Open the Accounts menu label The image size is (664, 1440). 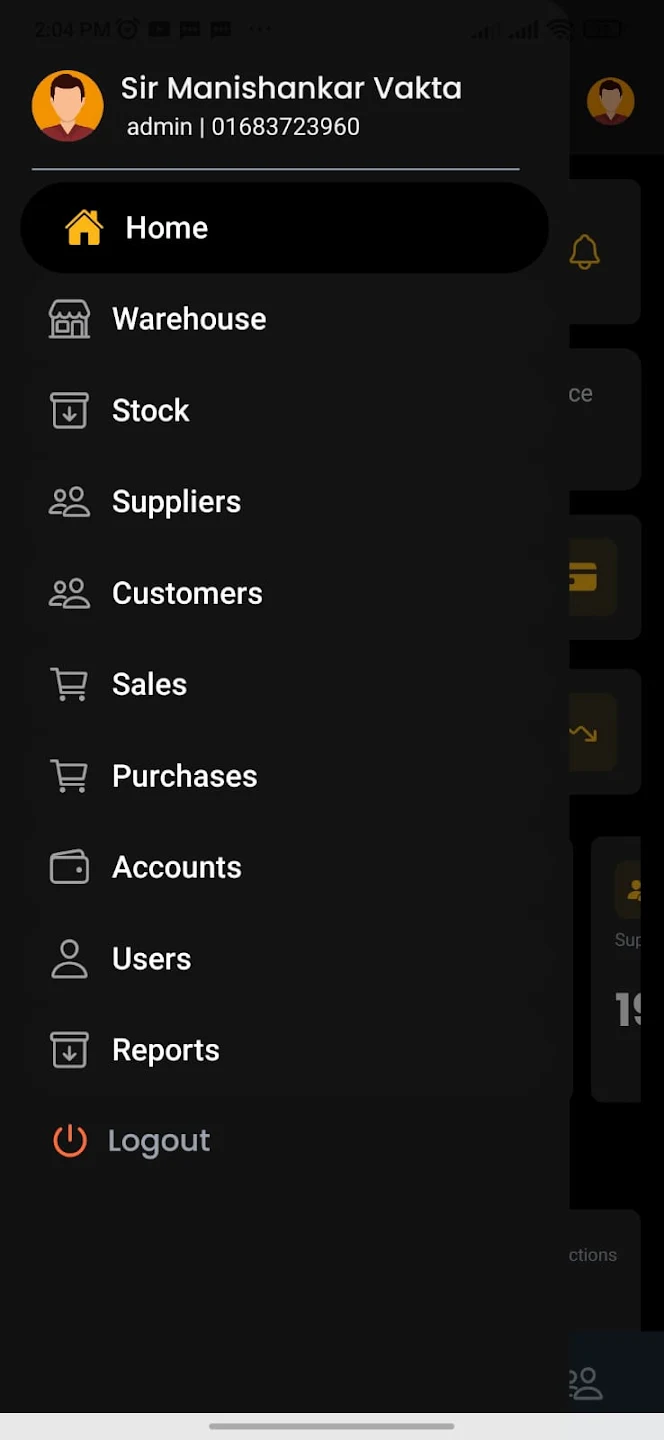pyautogui.click(x=177, y=867)
